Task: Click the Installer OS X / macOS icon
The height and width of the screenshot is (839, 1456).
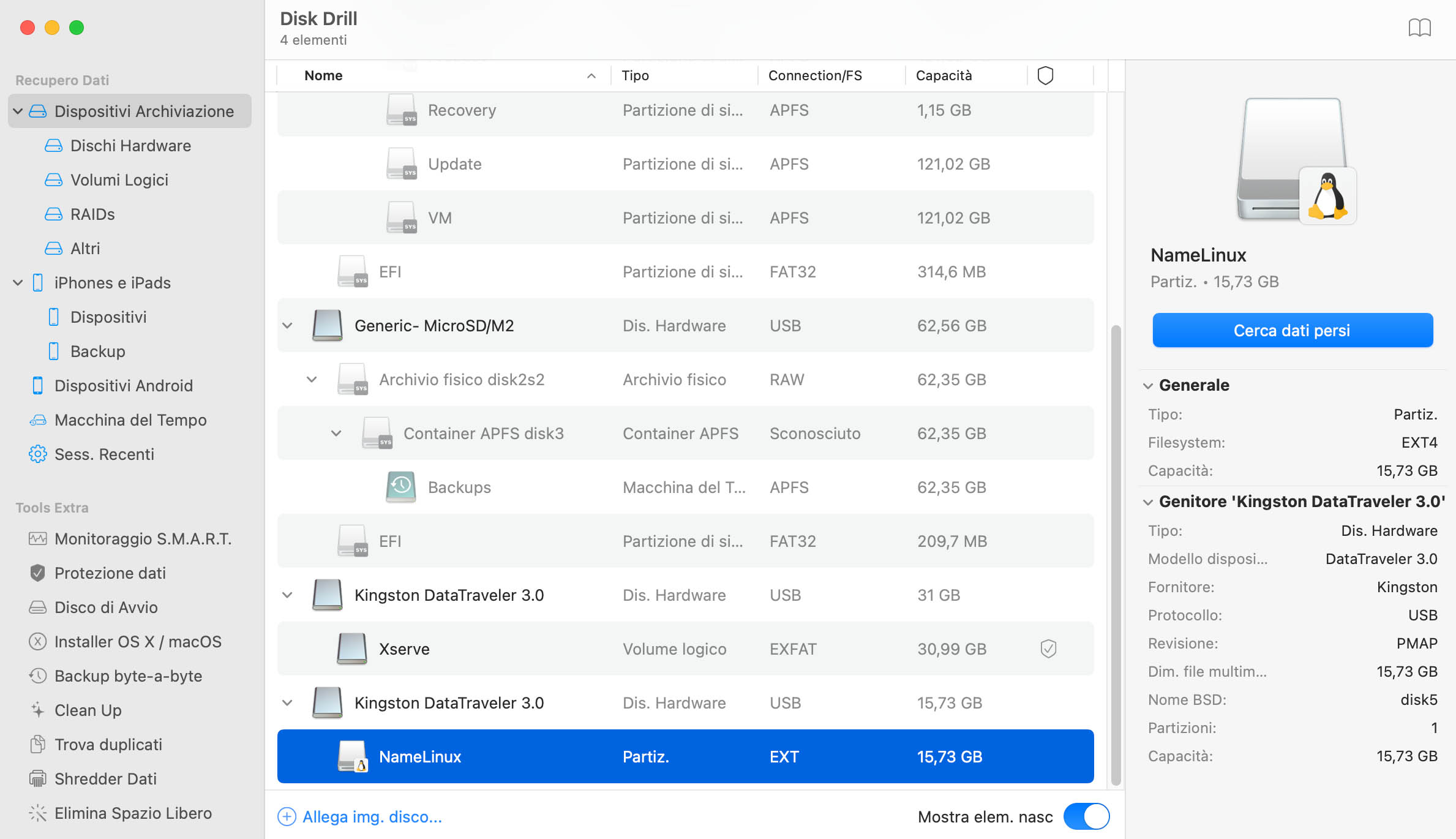Action: pyautogui.click(x=38, y=642)
